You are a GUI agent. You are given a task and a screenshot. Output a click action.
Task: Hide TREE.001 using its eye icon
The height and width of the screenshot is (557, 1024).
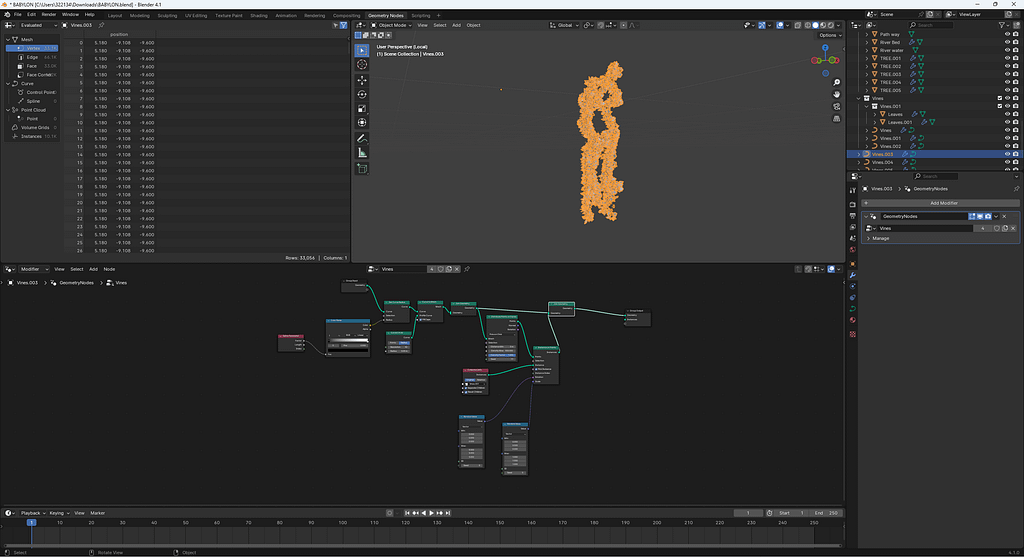pyautogui.click(x=1007, y=58)
